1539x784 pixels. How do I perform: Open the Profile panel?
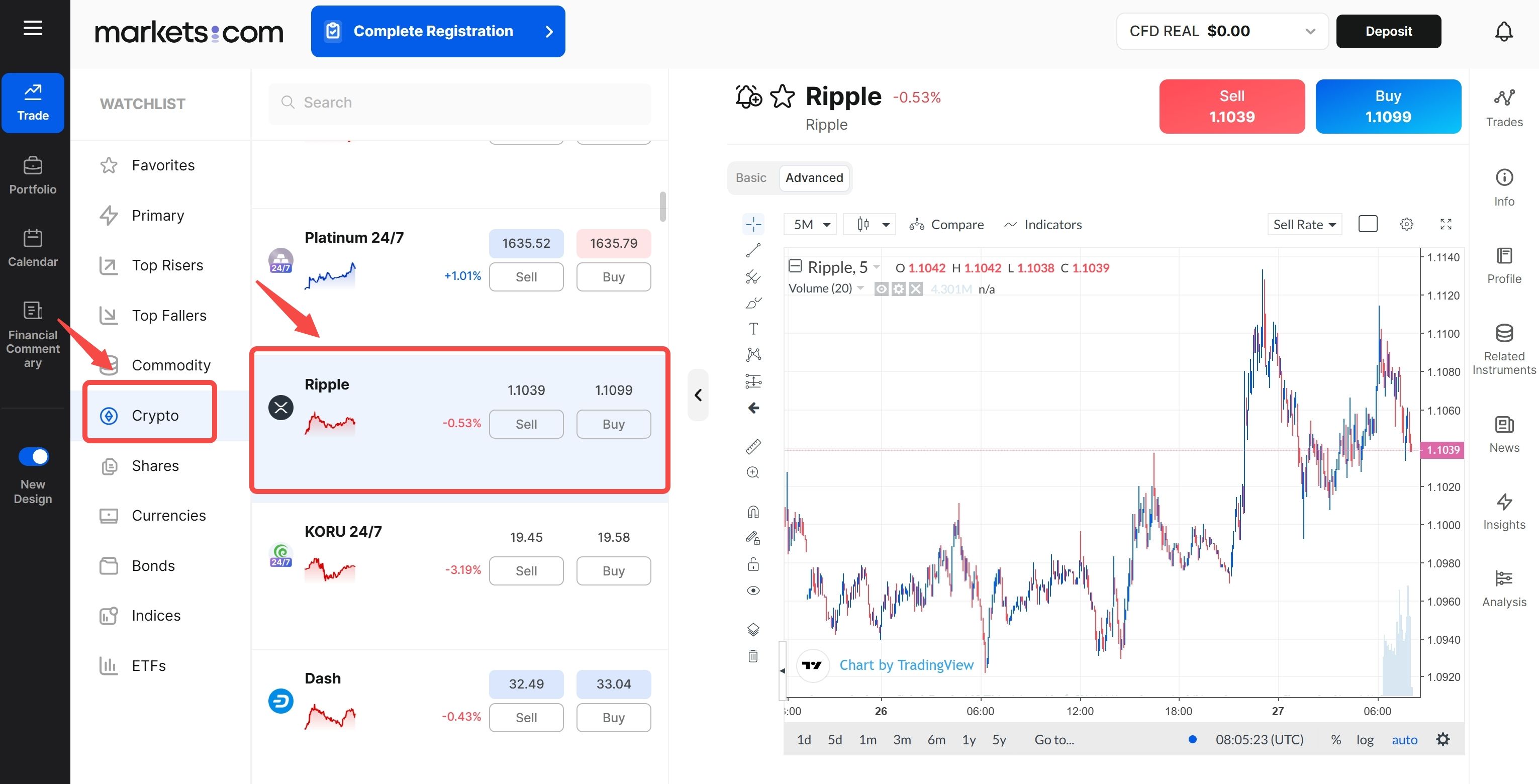[1504, 265]
